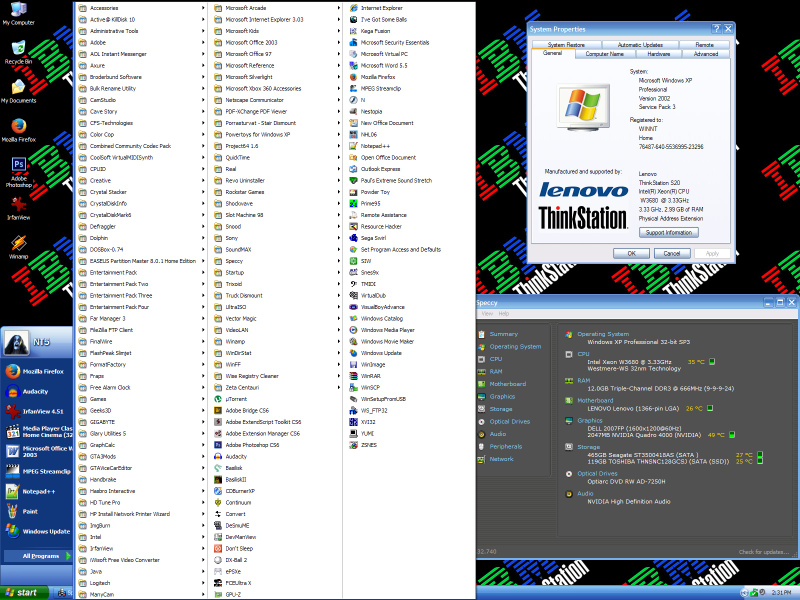Click OK in System Properties
Viewport: 800px width, 600px height.
632,254
